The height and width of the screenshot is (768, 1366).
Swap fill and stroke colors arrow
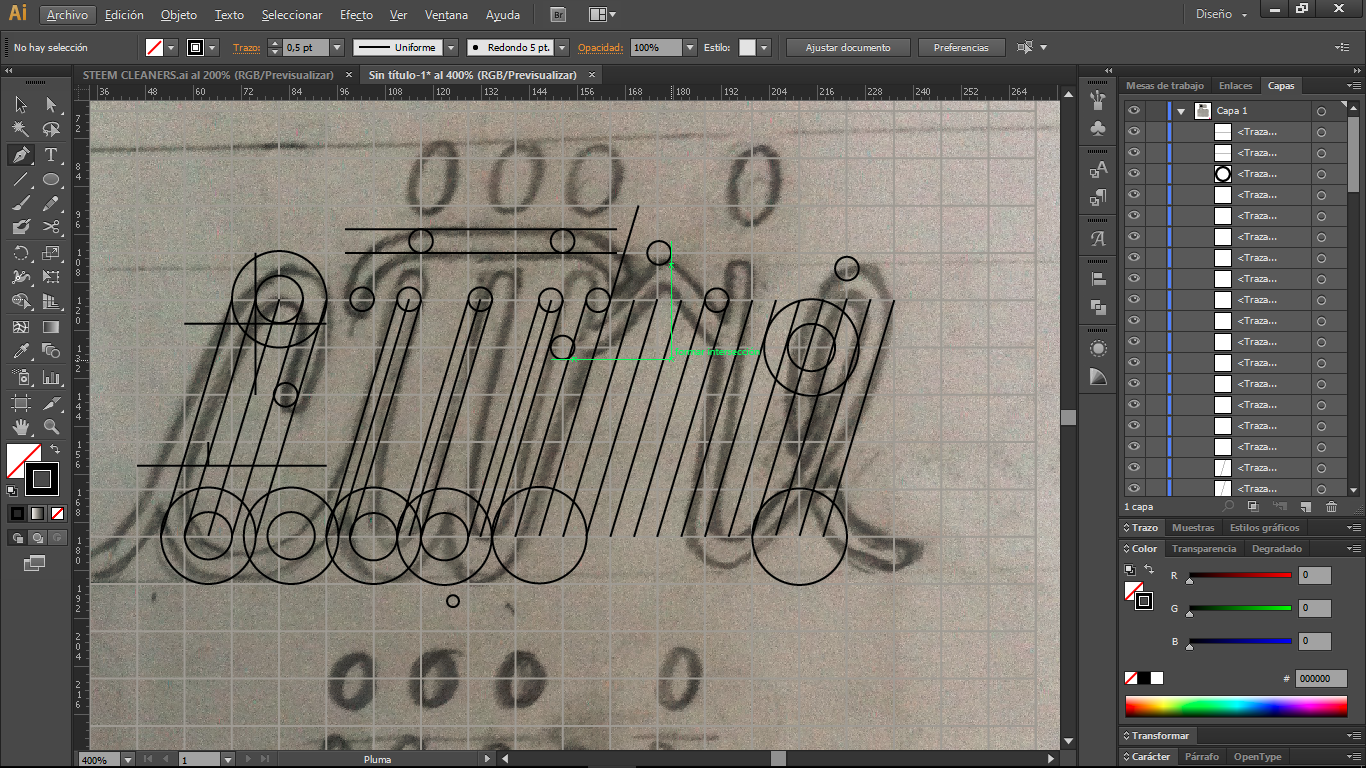55,449
